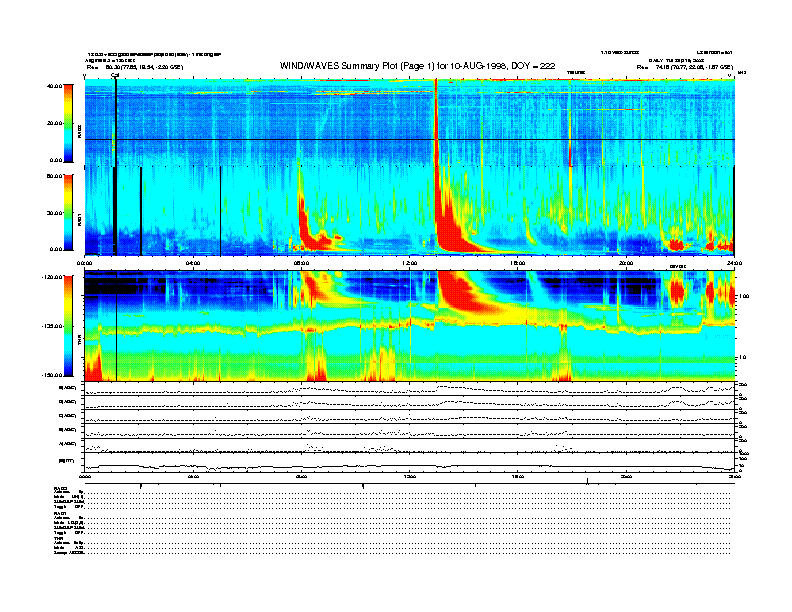Click the 12:00 label below the RAD1 panel

[x=410, y=263]
